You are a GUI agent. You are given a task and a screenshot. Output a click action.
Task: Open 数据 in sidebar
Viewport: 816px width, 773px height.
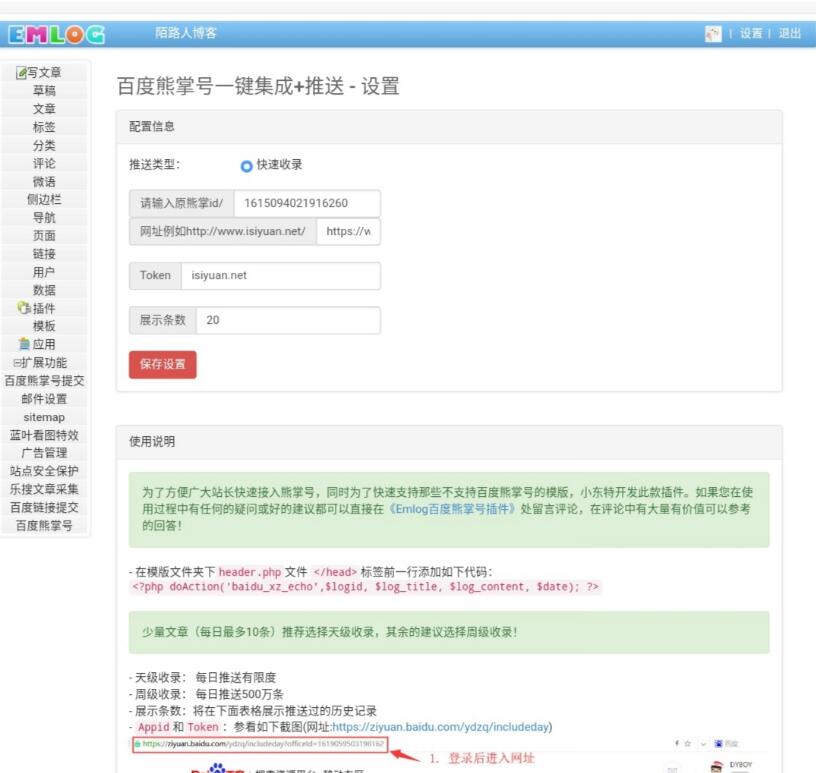(44, 290)
